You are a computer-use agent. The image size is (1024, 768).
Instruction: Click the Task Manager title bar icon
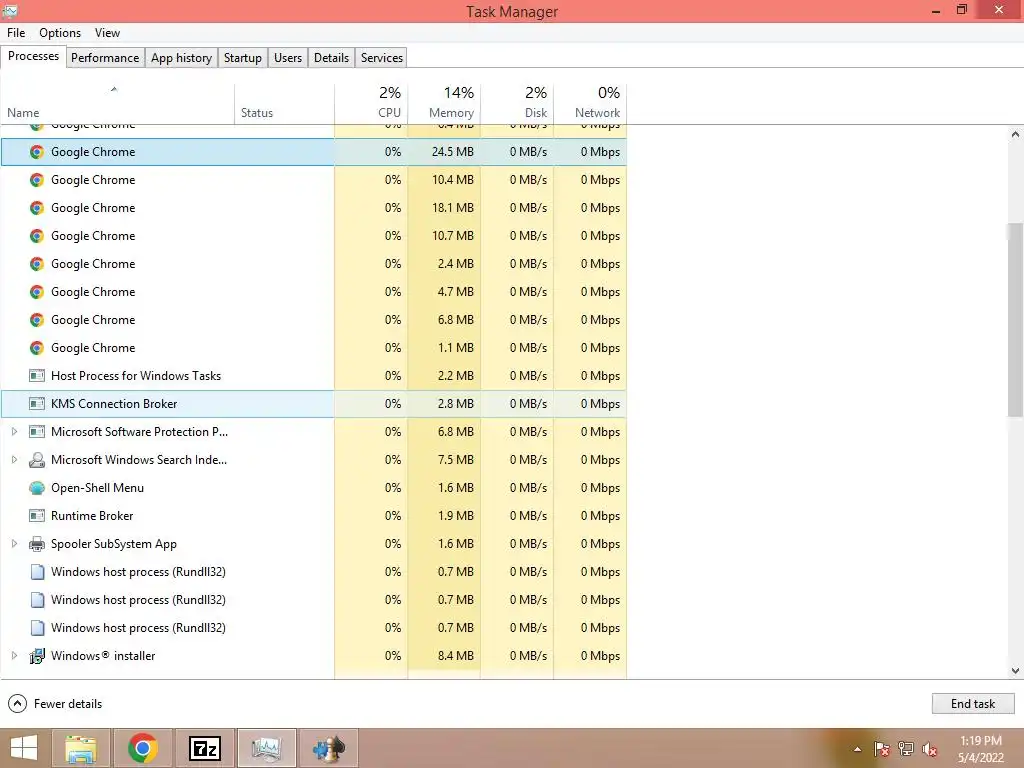[x=10, y=10]
